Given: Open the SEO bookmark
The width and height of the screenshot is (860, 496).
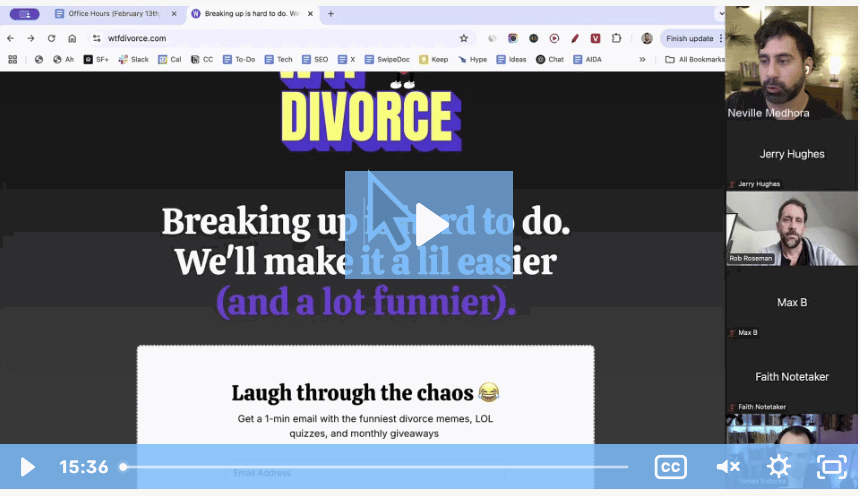Looking at the screenshot, I should tap(315, 59).
